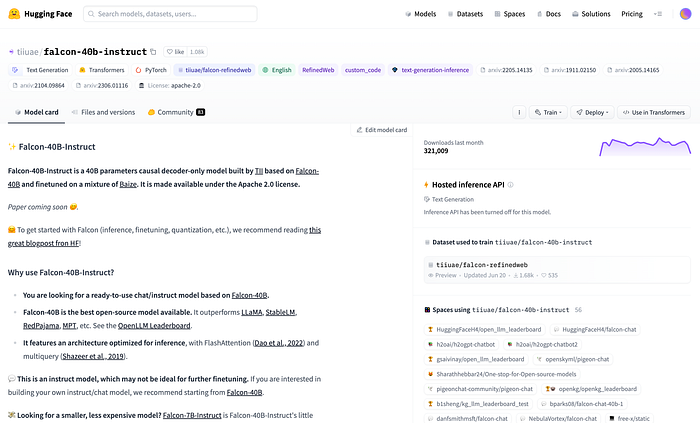Open h2oai/h2ogpt-chatbot space

pyautogui.click(x=462, y=344)
